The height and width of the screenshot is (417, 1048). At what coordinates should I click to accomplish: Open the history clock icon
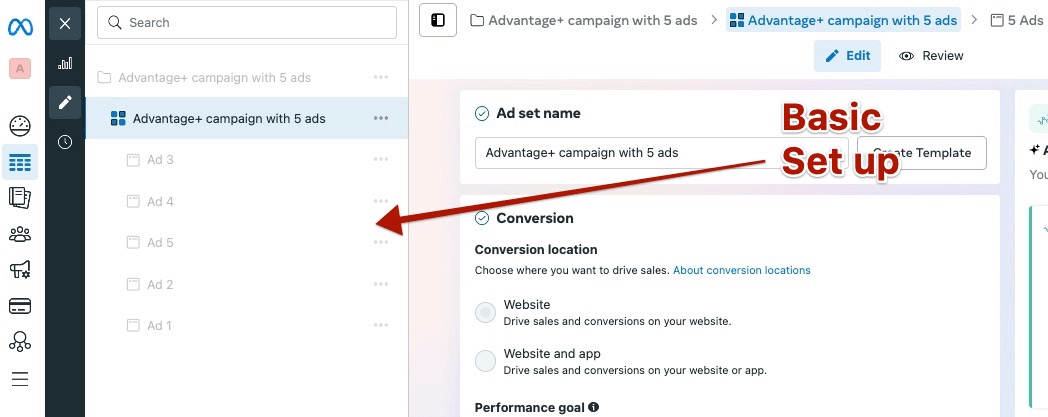[x=65, y=142]
